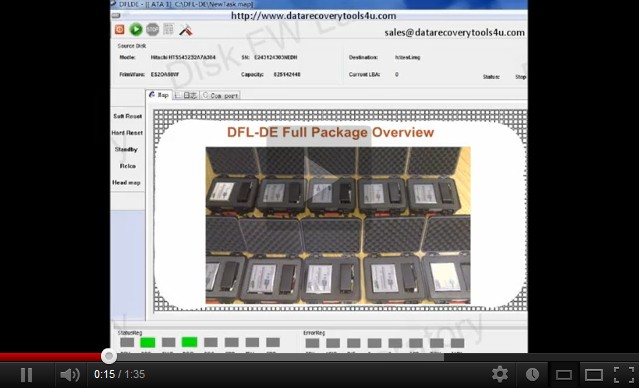
Task: Click the Head map button
Action: pos(126,183)
